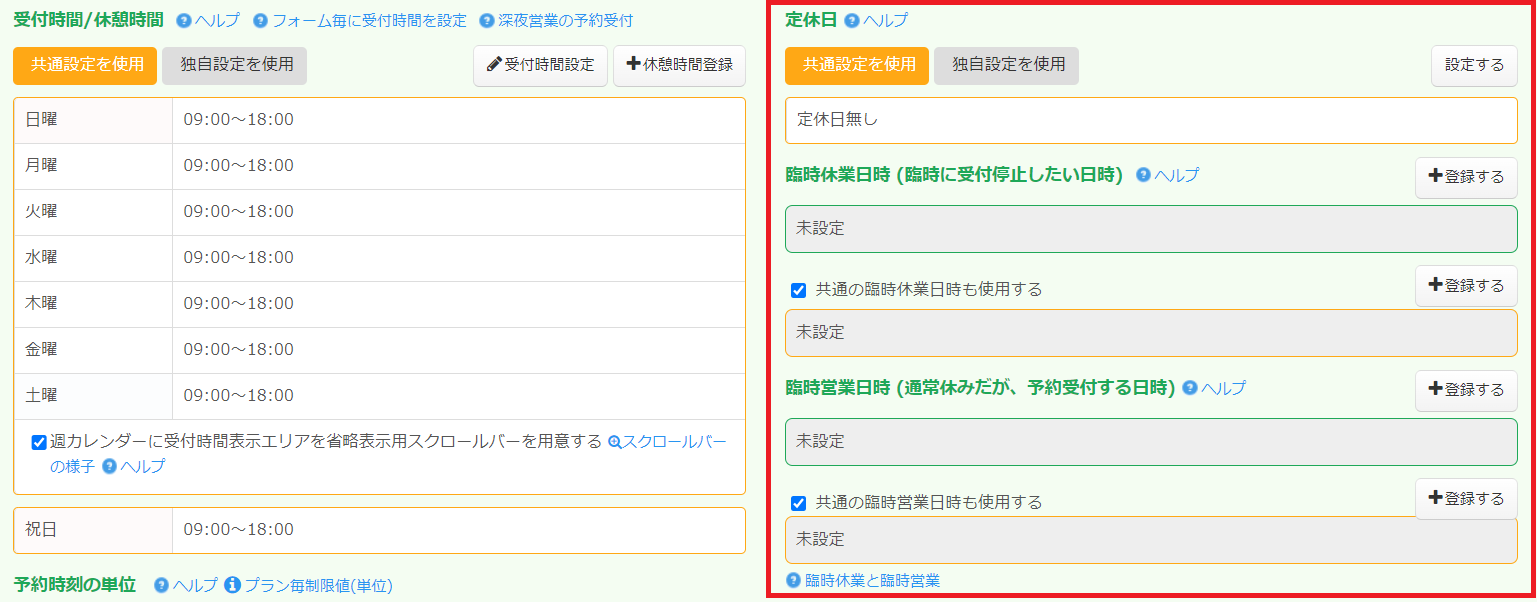Click help icon next to 臨時休業日時 heading
The width and height of the screenshot is (1537, 602).
(1144, 175)
